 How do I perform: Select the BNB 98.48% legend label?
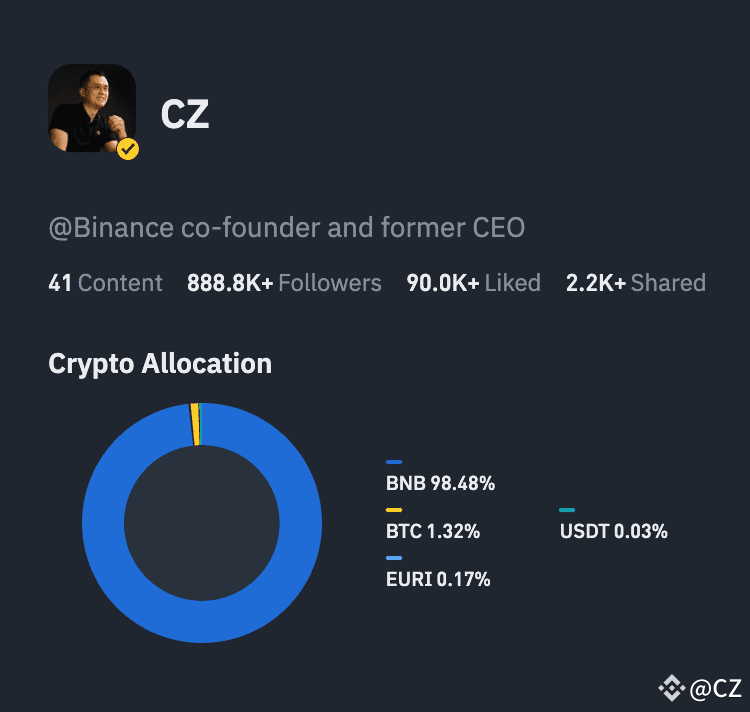[x=441, y=483]
